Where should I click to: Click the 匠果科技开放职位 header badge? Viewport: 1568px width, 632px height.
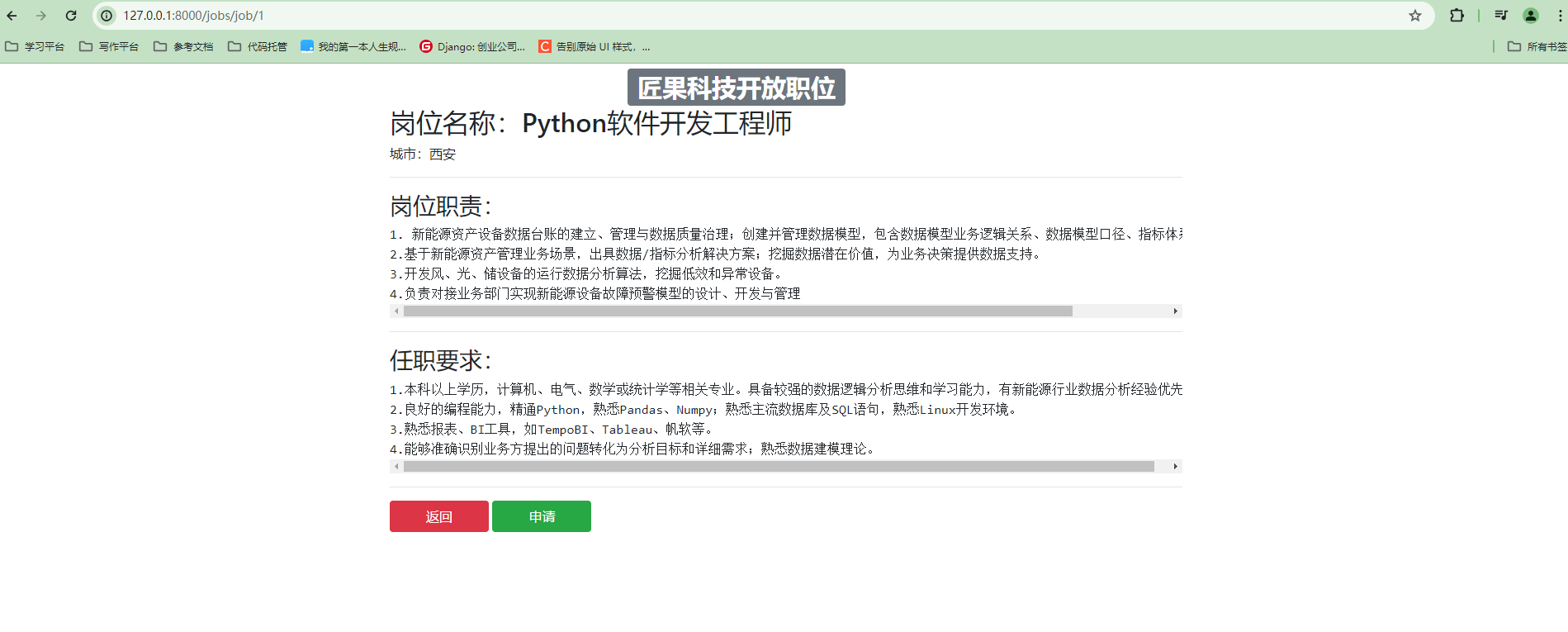click(x=737, y=88)
